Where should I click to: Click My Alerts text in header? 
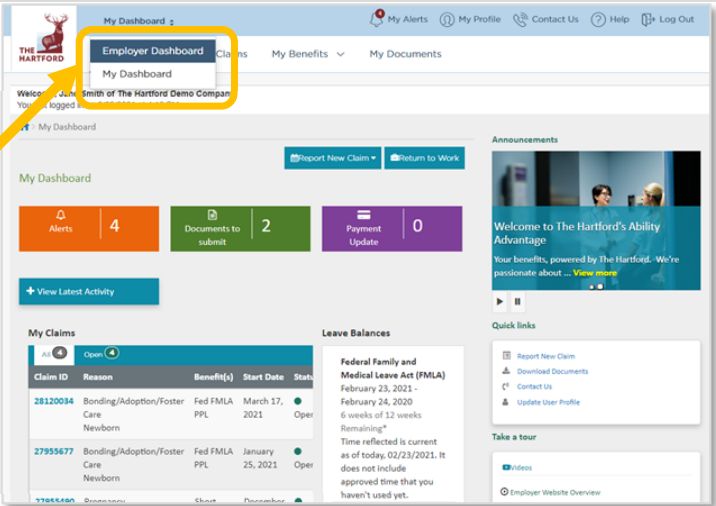click(407, 19)
